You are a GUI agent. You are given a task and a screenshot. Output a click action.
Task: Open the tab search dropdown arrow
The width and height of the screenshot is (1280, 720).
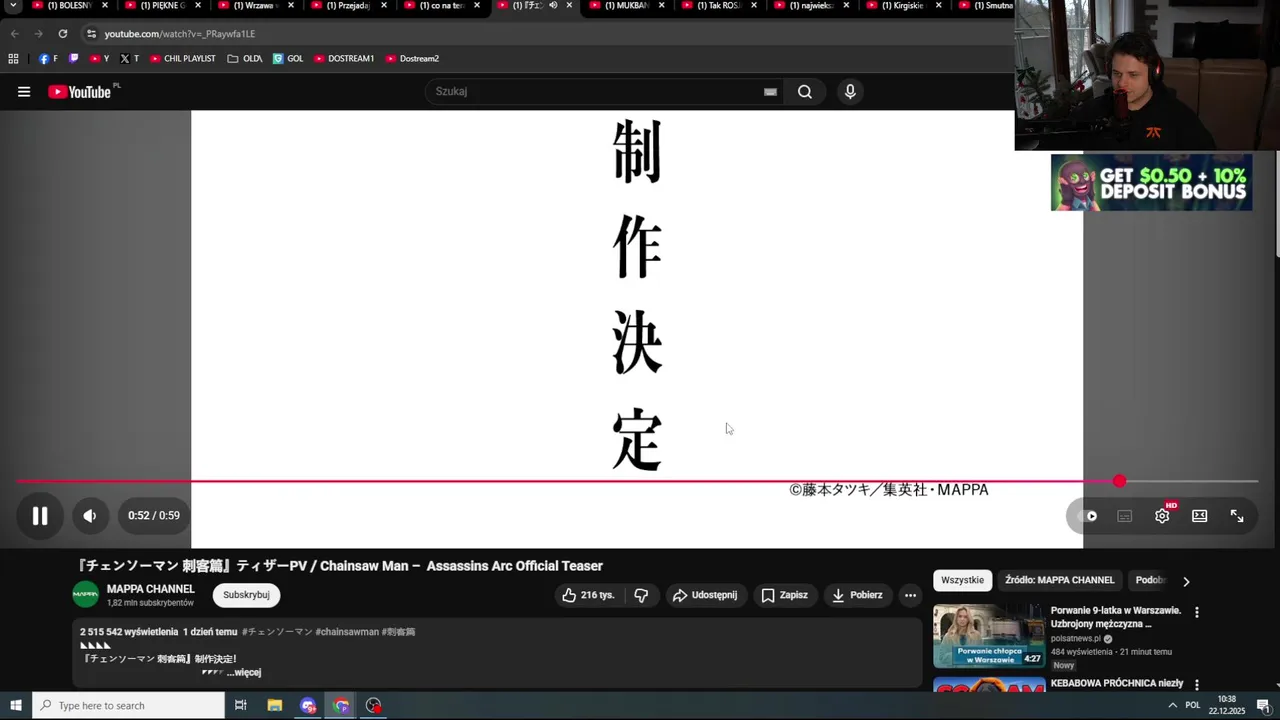point(13,6)
